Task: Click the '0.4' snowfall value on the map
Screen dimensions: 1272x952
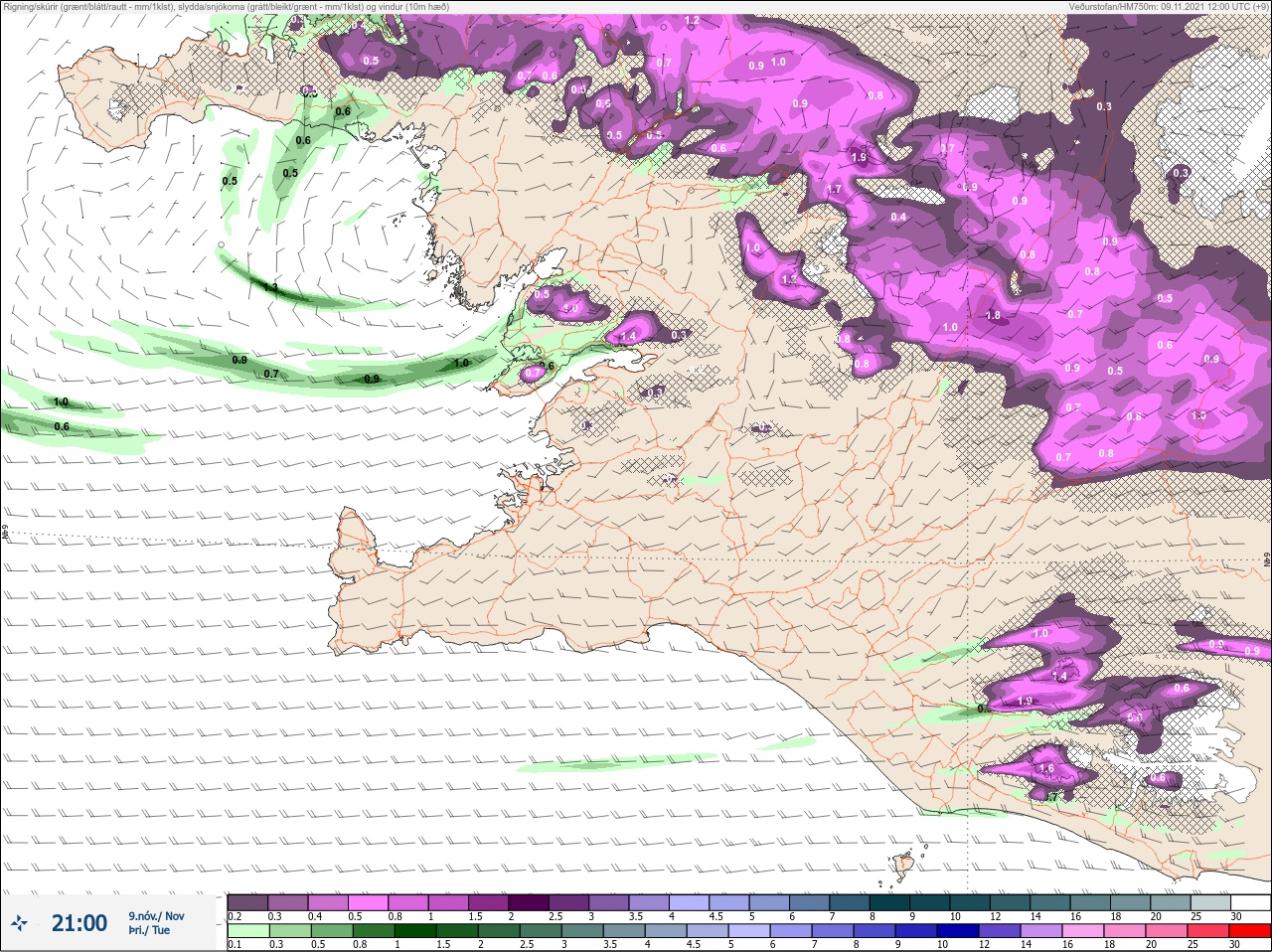Action: point(898,217)
